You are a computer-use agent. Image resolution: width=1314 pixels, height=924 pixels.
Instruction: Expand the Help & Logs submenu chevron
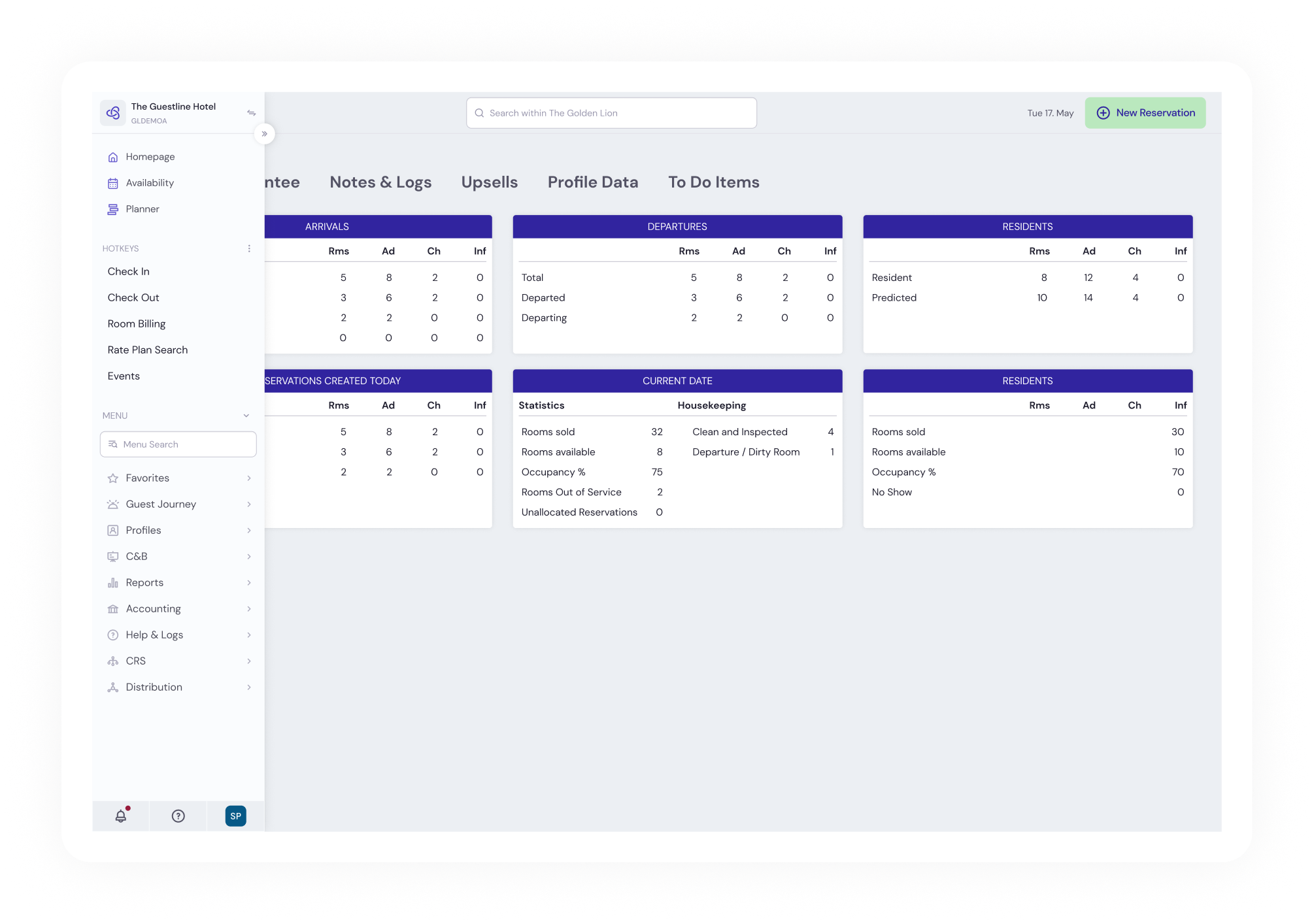pyautogui.click(x=249, y=635)
